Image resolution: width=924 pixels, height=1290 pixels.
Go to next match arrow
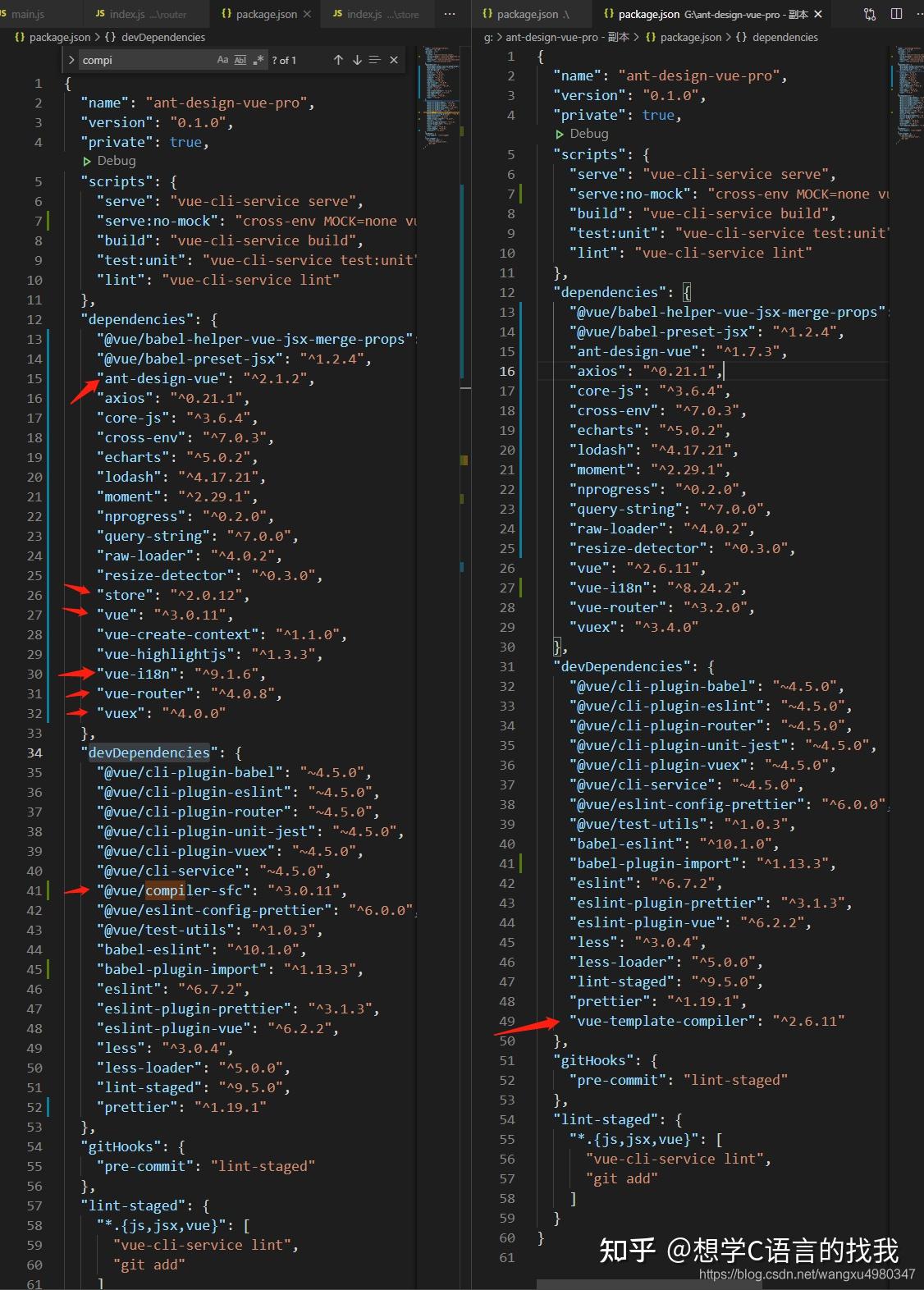point(357,60)
